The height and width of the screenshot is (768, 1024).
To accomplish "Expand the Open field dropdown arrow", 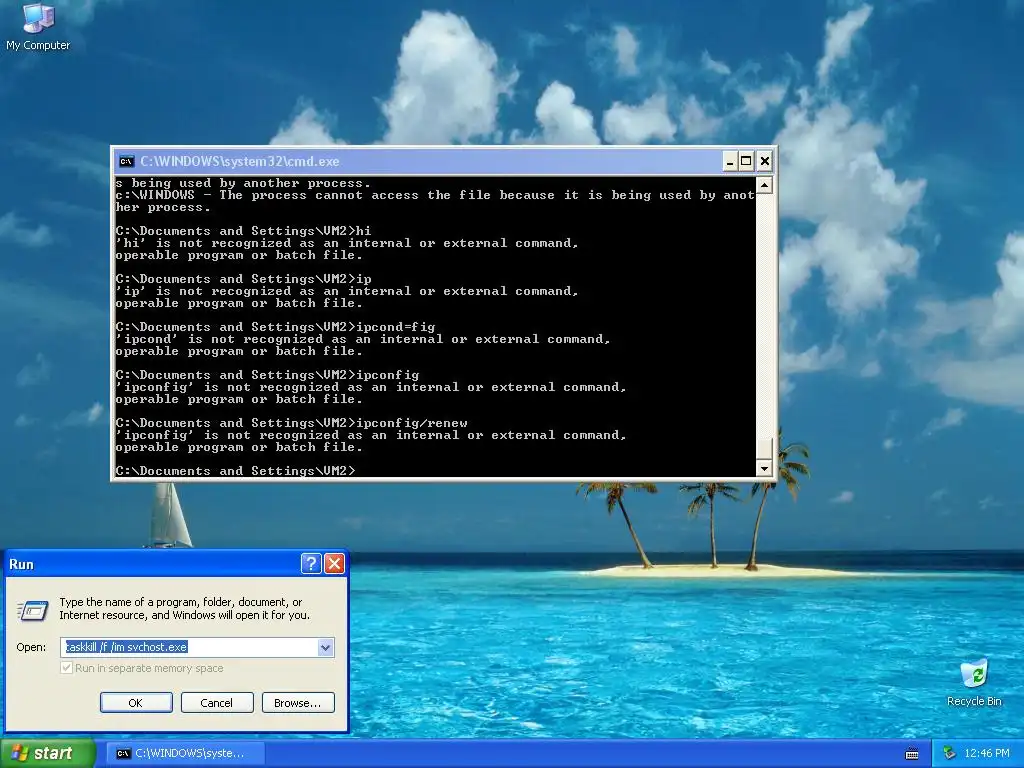I will 325,647.
